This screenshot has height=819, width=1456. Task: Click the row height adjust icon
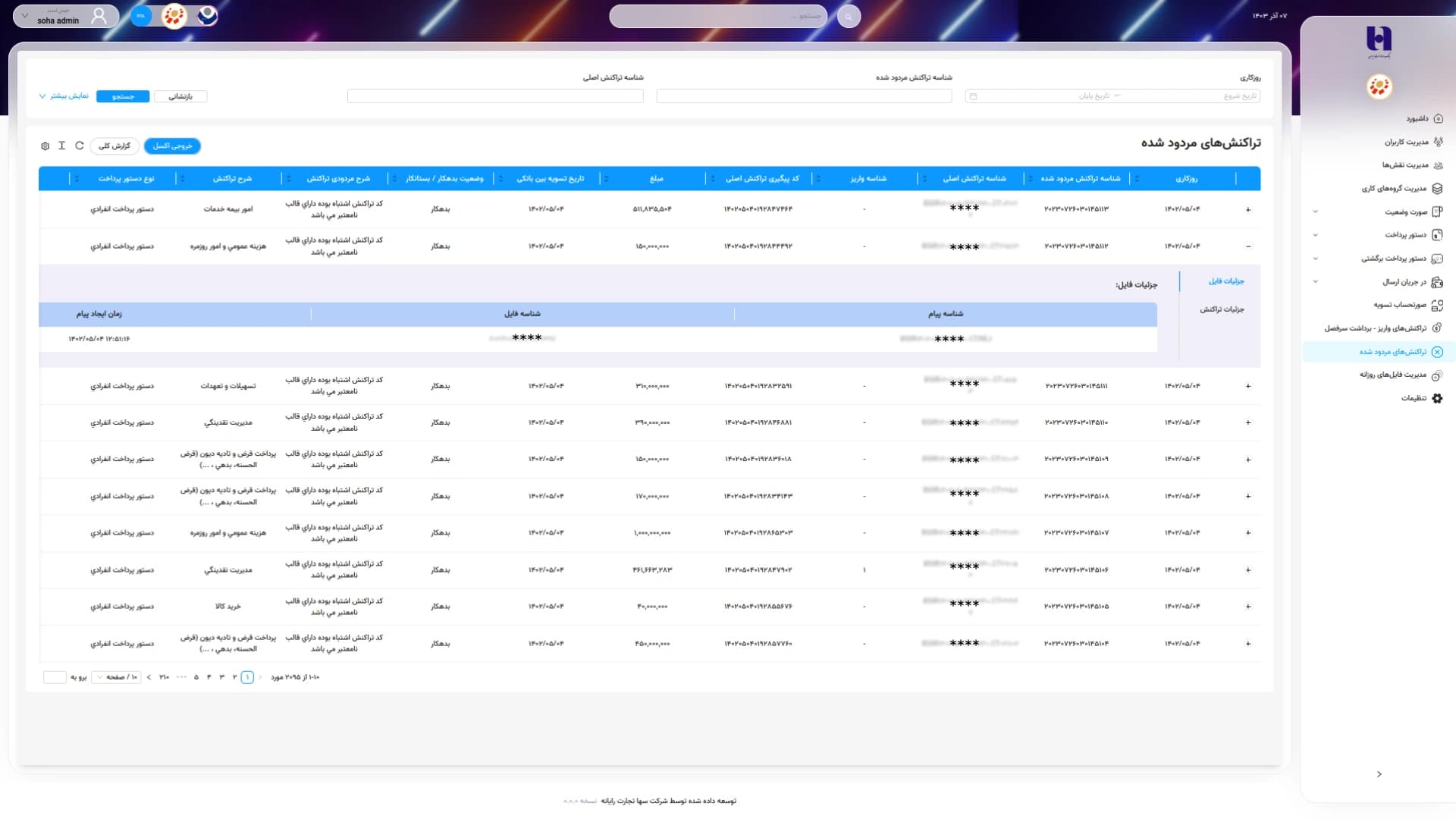(62, 146)
